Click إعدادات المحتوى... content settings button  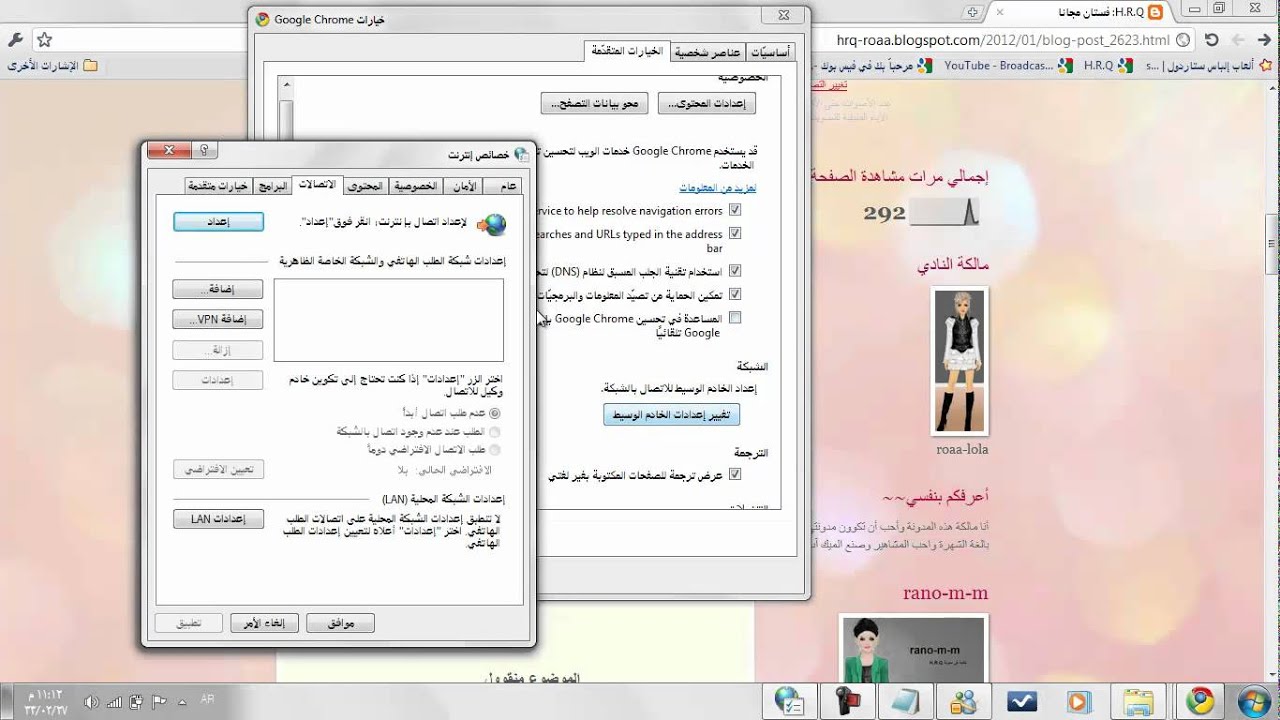click(x=708, y=103)
